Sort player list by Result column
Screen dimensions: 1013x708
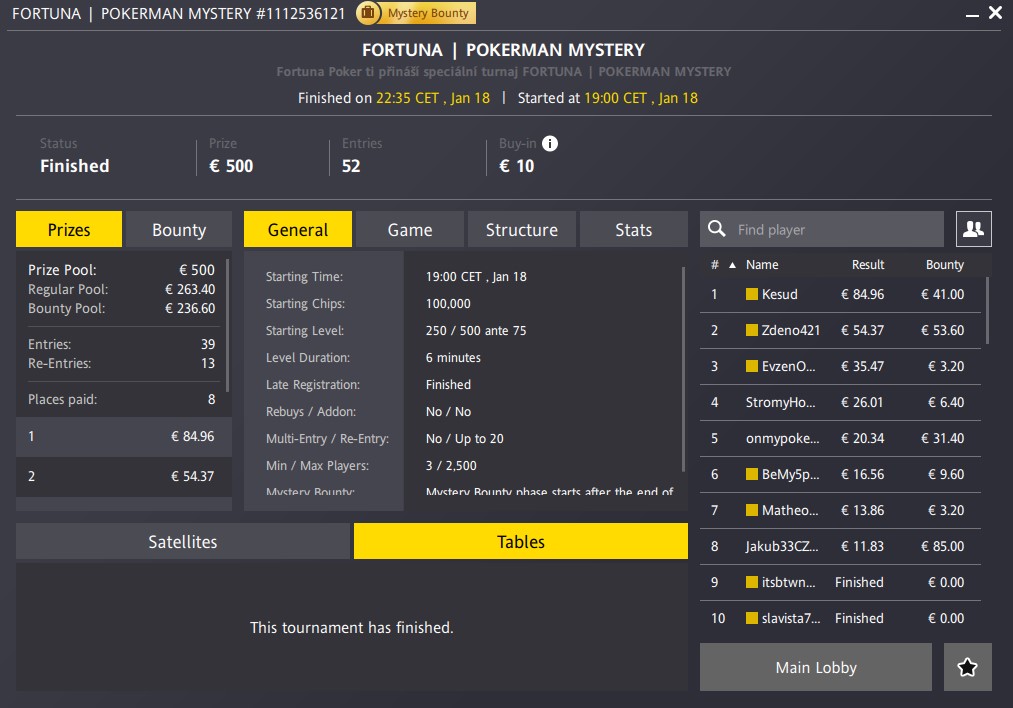pyautogui.click(x=868, y=265)
